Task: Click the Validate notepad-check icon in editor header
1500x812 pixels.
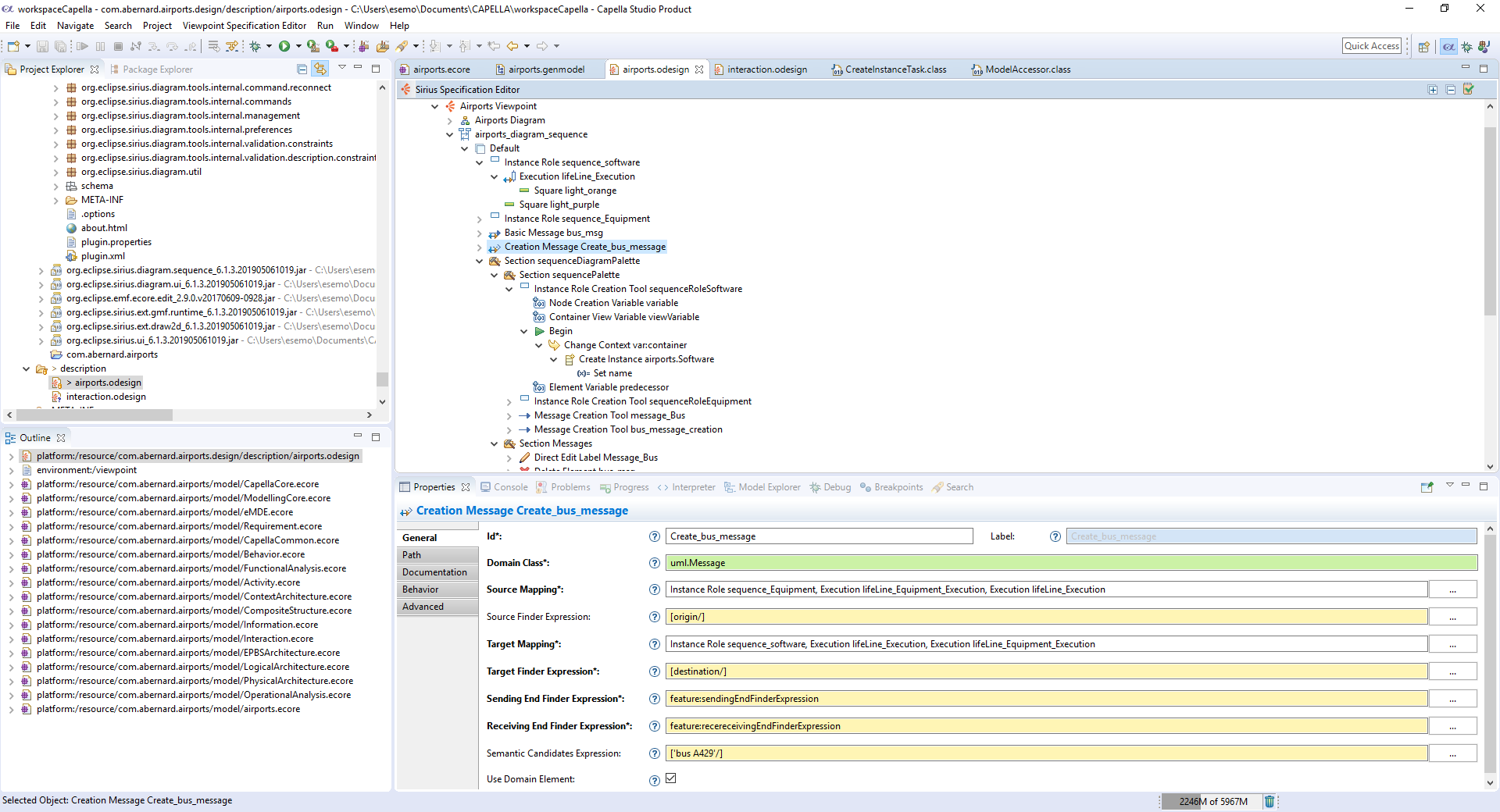Action: coord(1469,90)
